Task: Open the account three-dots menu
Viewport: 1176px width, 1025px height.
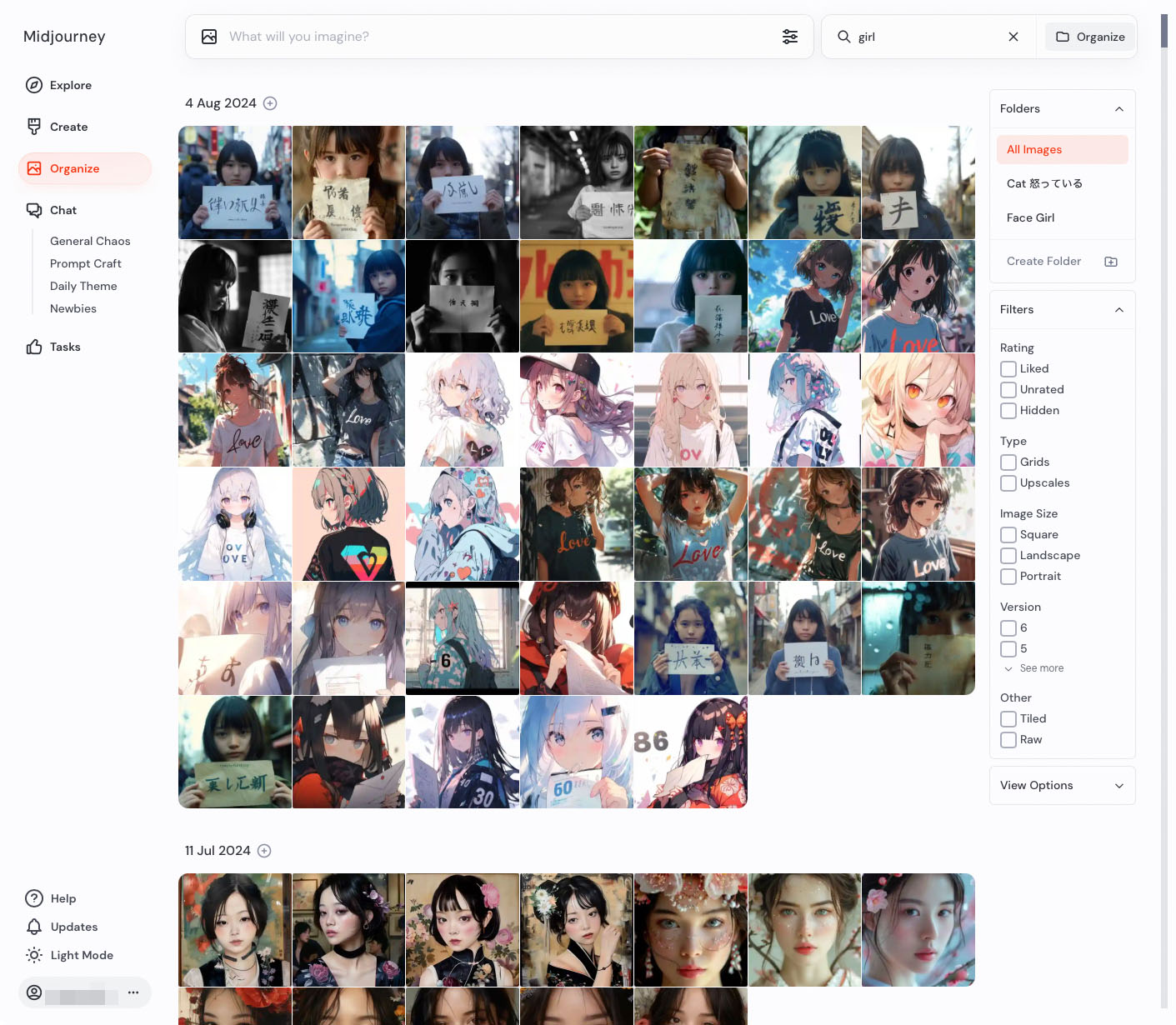Action: click(133, 992)
